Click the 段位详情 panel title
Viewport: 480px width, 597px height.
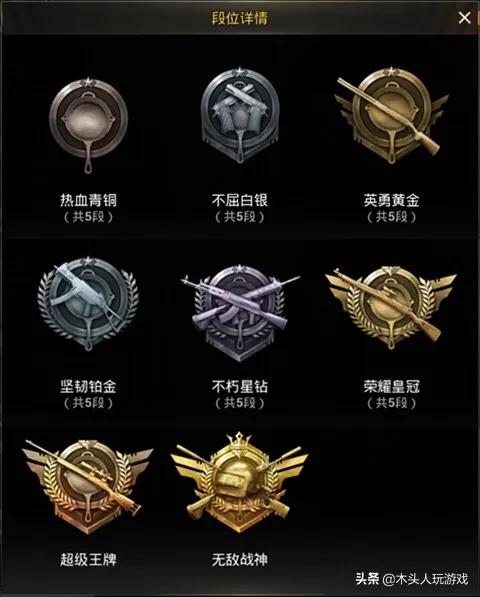[x=239, y=18]
